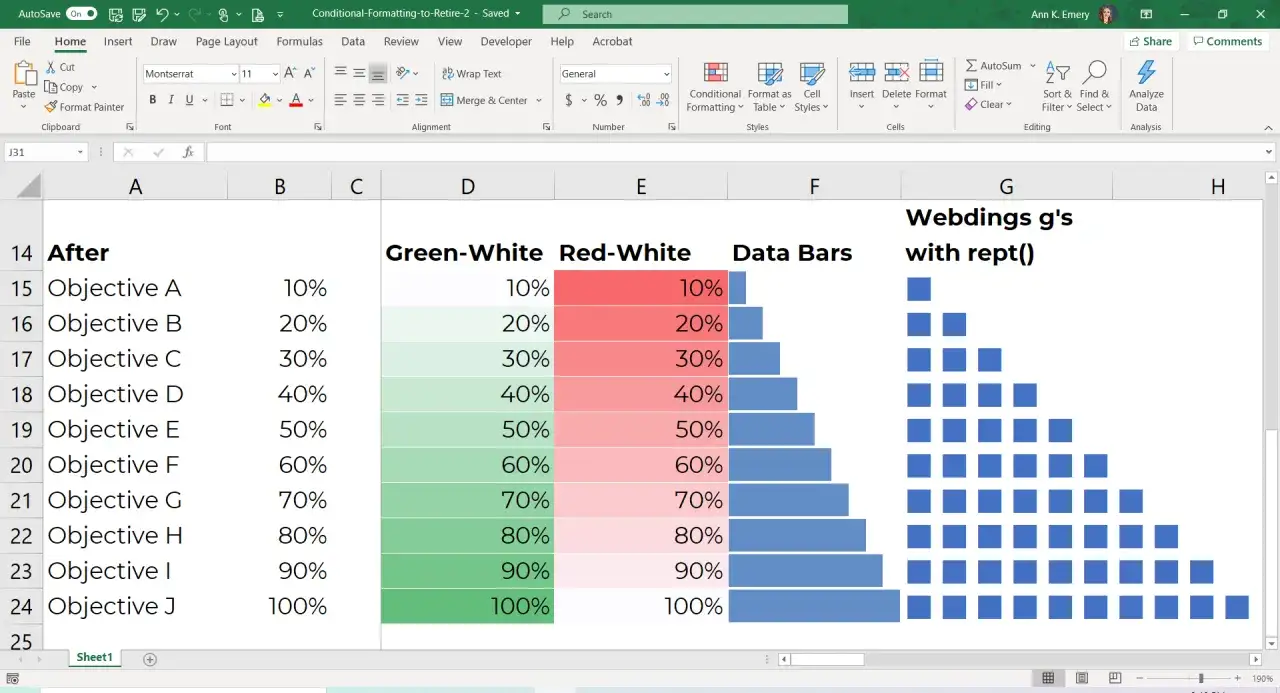Apply Comma Style
The width and height of the screenshot is (1280, 693).
click(x=620, y=100)
